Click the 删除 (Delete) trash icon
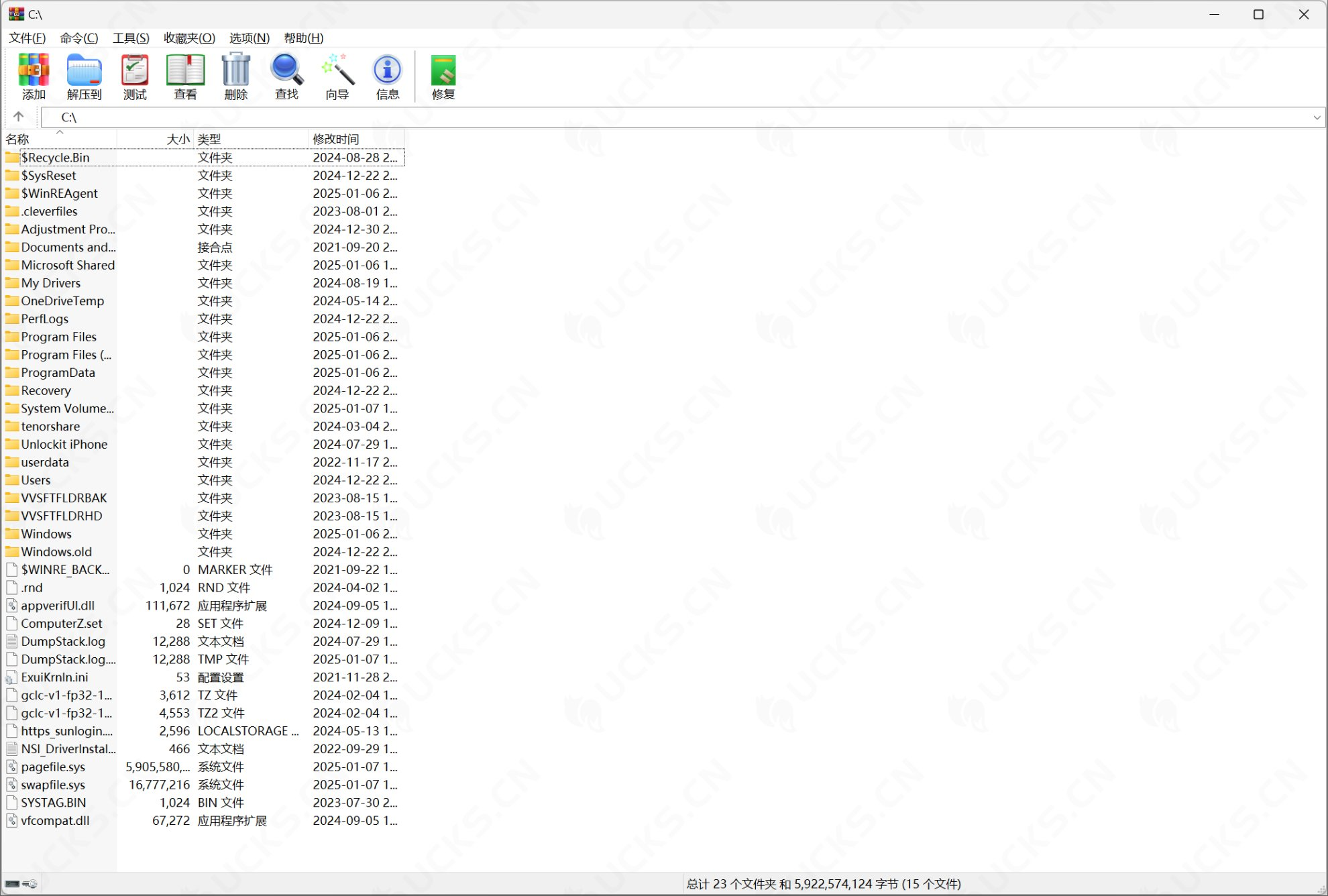Screen dimensions: 1328x896 236,76
